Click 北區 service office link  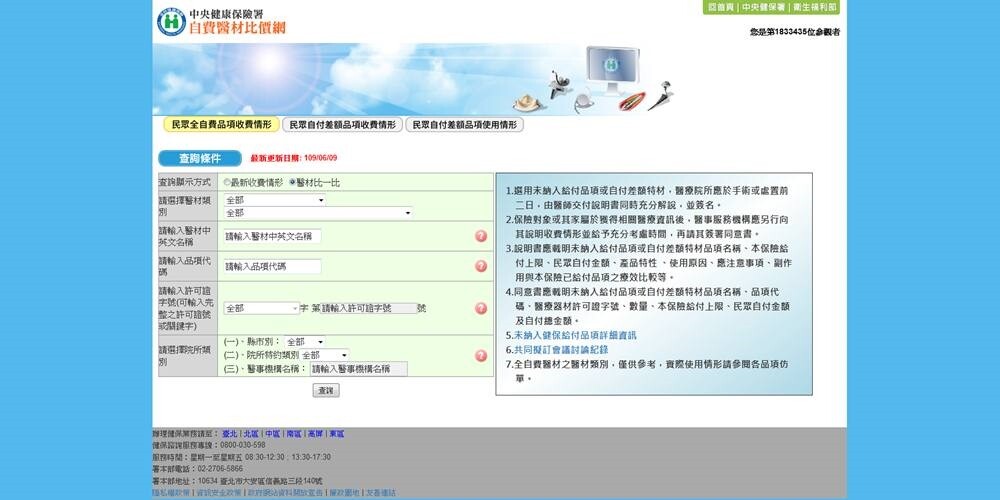click(x=251, y=434)
